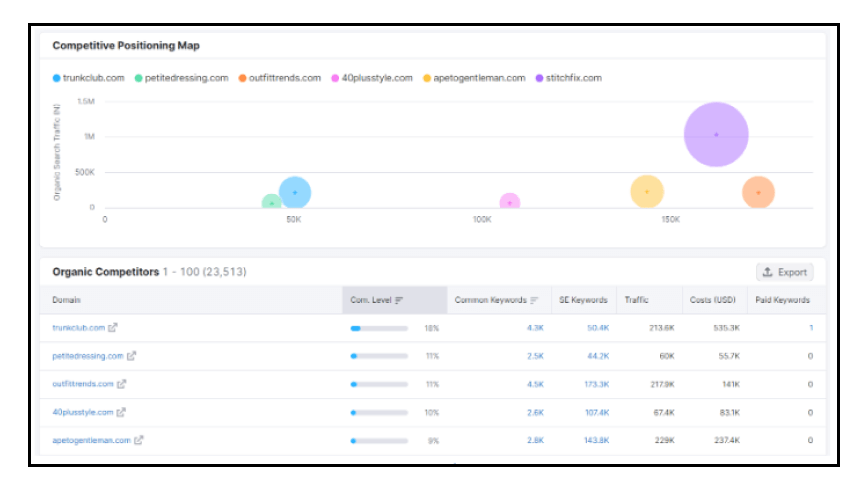Click the 213.6K traffic value
The width and height of the screenshot is (867, 489).
point(662,328)
